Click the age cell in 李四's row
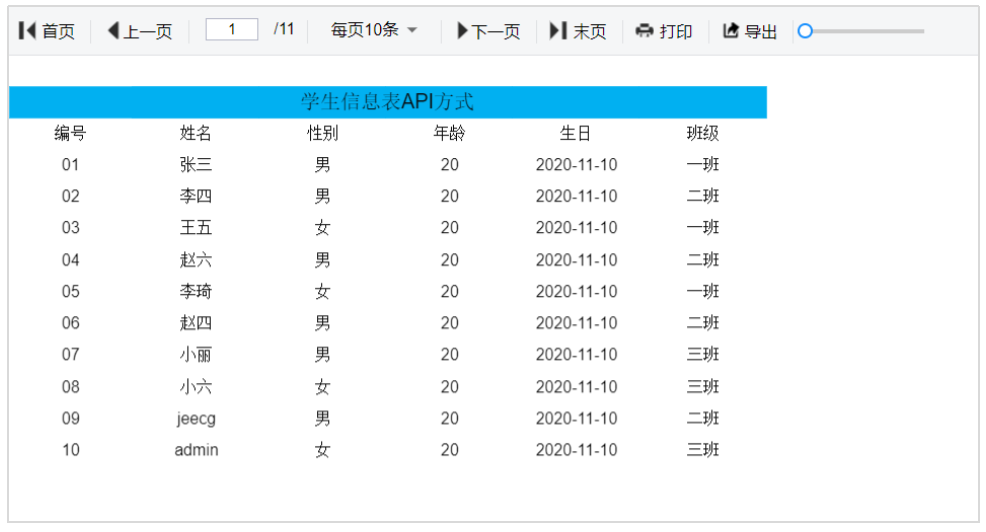 [x=449, y=196]
